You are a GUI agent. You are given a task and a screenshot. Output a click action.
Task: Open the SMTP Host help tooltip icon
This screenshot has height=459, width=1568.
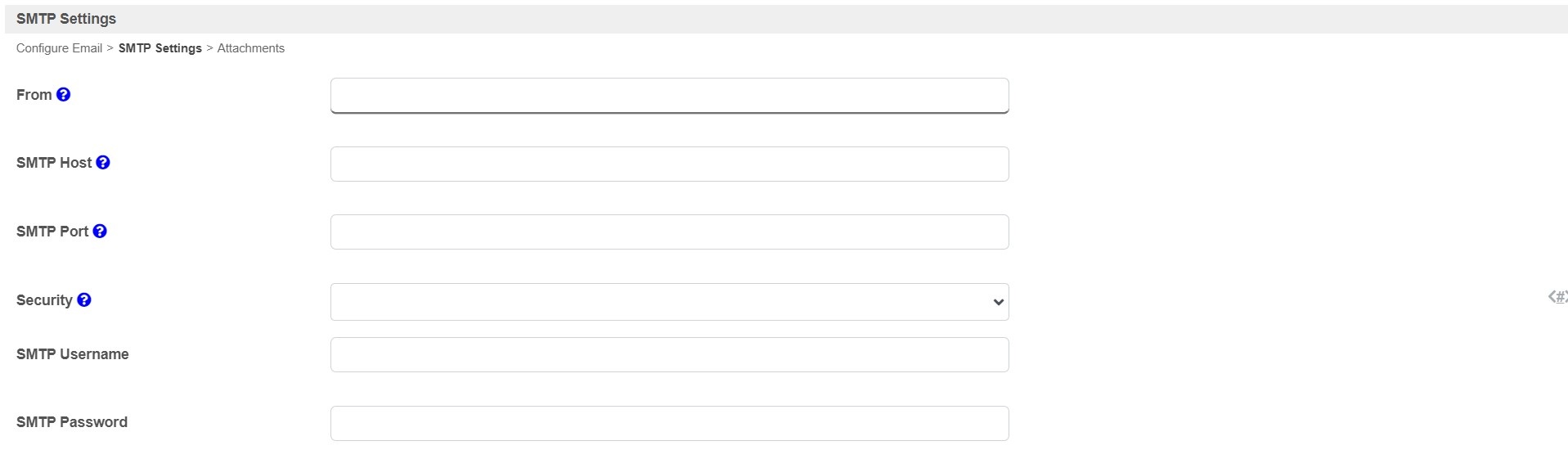(102, 162)
